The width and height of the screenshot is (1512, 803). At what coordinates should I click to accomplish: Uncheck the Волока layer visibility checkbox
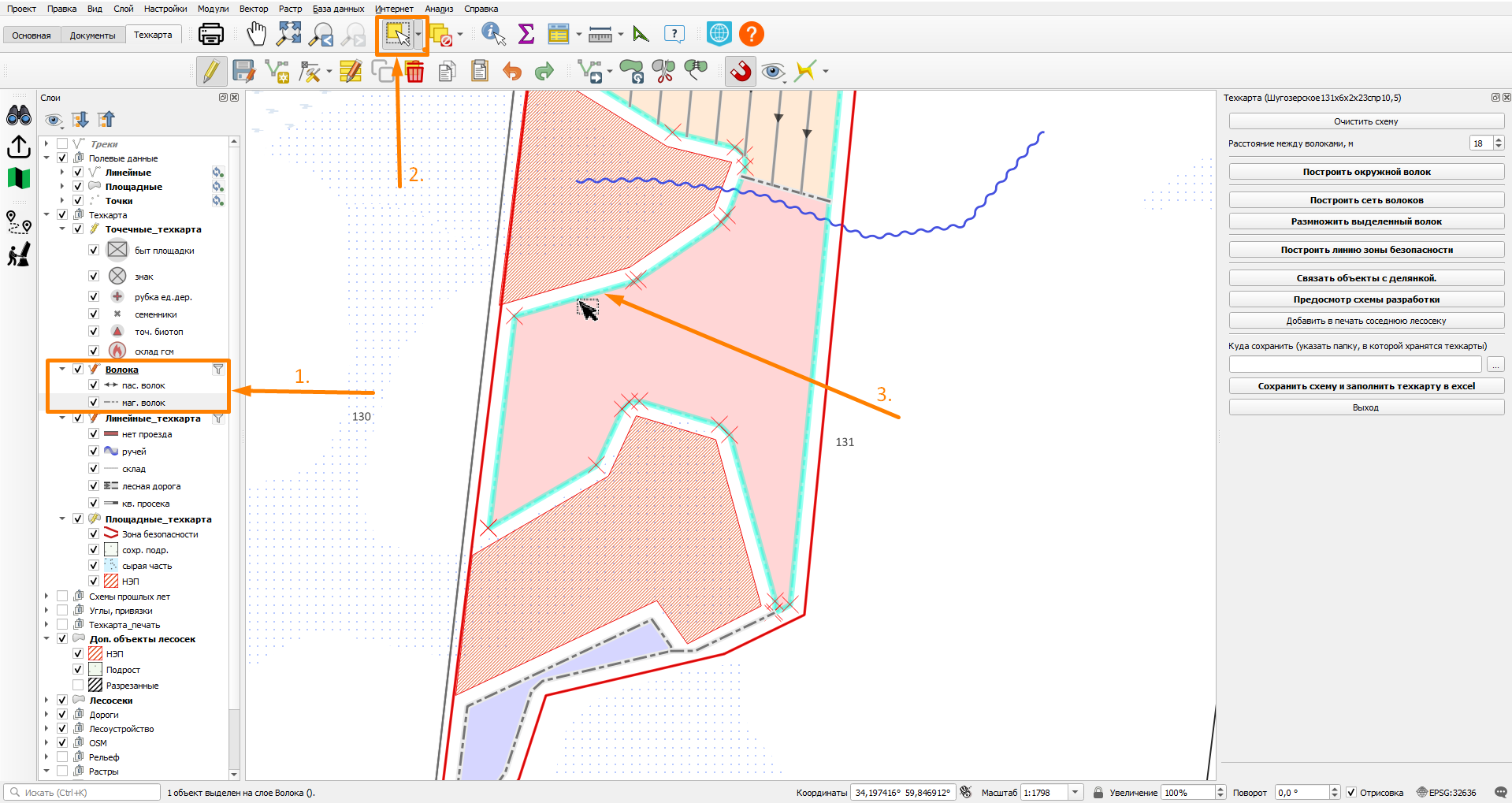[x=78, y=369]
